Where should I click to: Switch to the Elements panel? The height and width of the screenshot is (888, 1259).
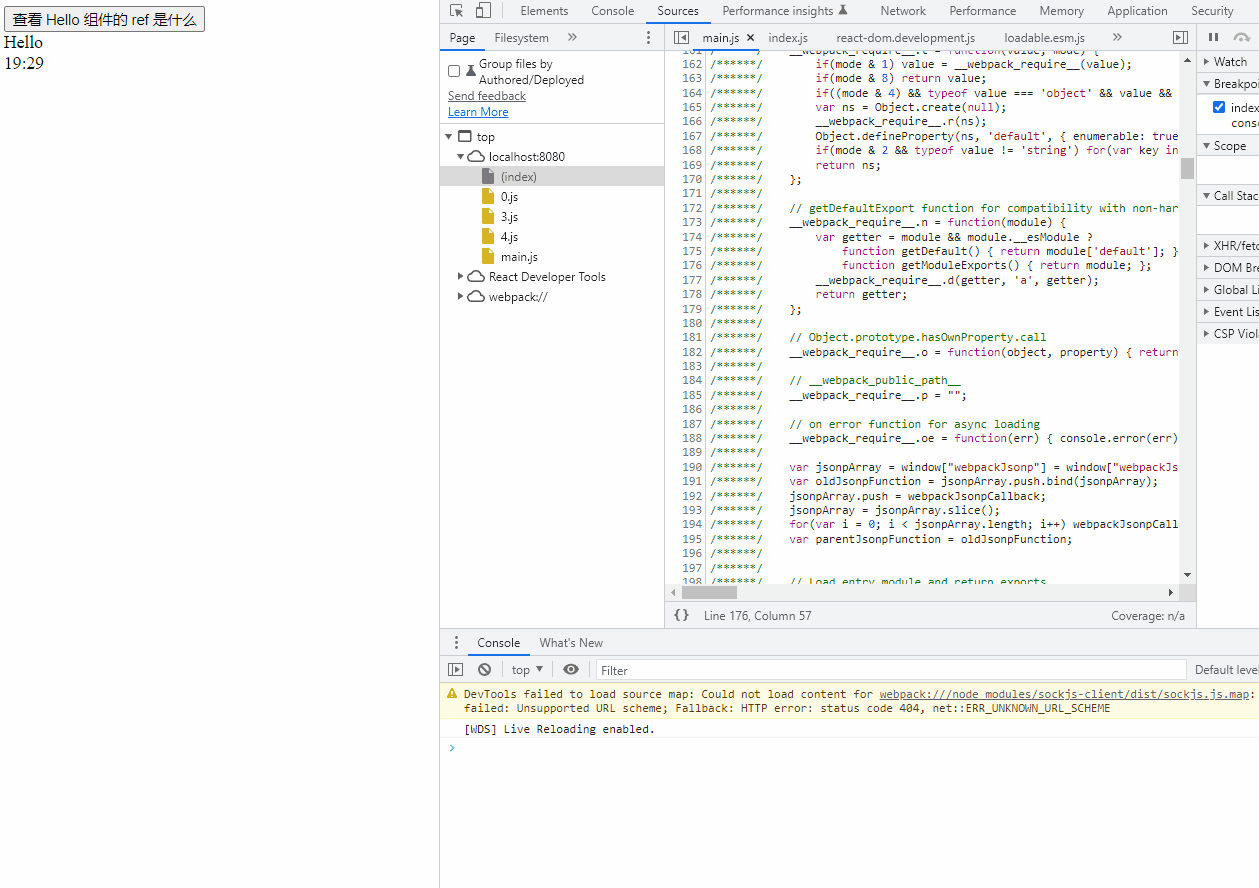[x=544, y=11]
